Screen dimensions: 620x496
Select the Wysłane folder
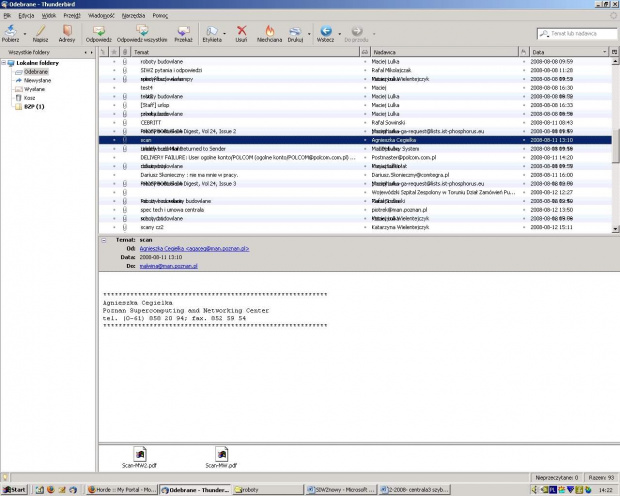pos(35,89)
